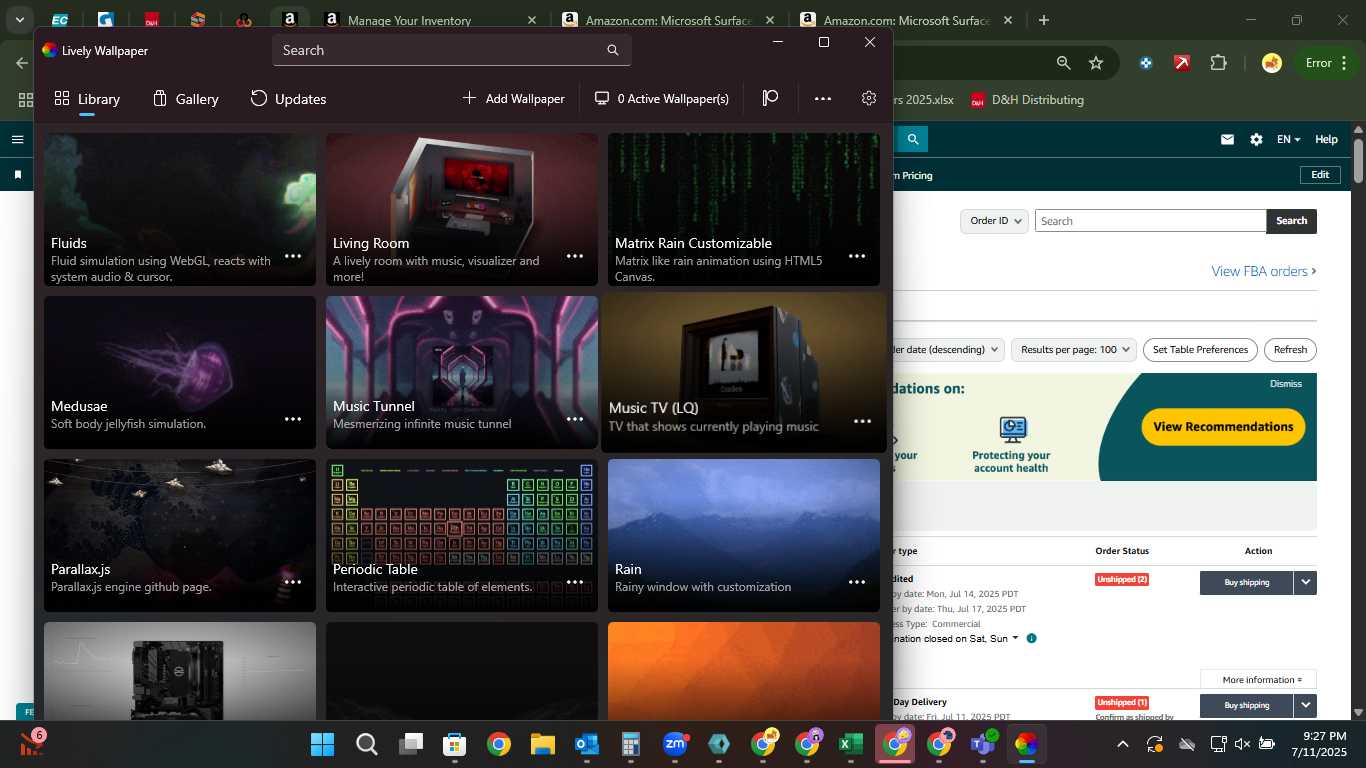
Task: Click the flag icon in Lively's top bar
Action: [x=770, y=98]
